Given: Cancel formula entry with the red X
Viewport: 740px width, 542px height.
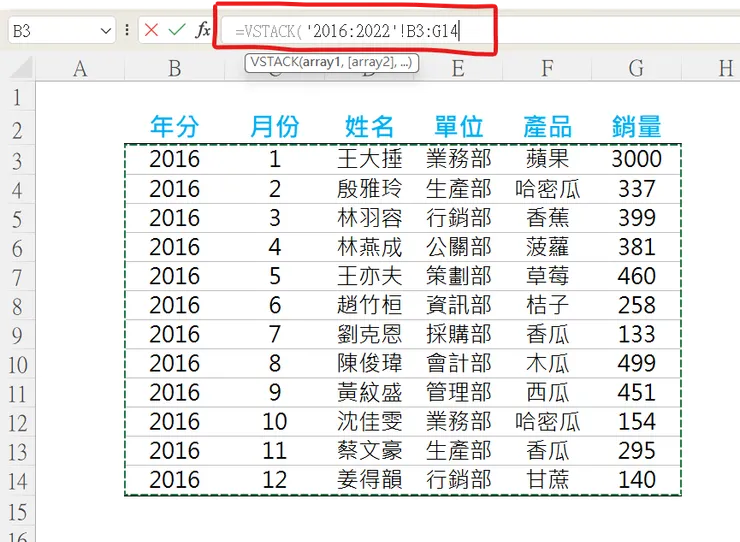Looking at the screenshot, I should pyautogui.click(x=151, y=30).
